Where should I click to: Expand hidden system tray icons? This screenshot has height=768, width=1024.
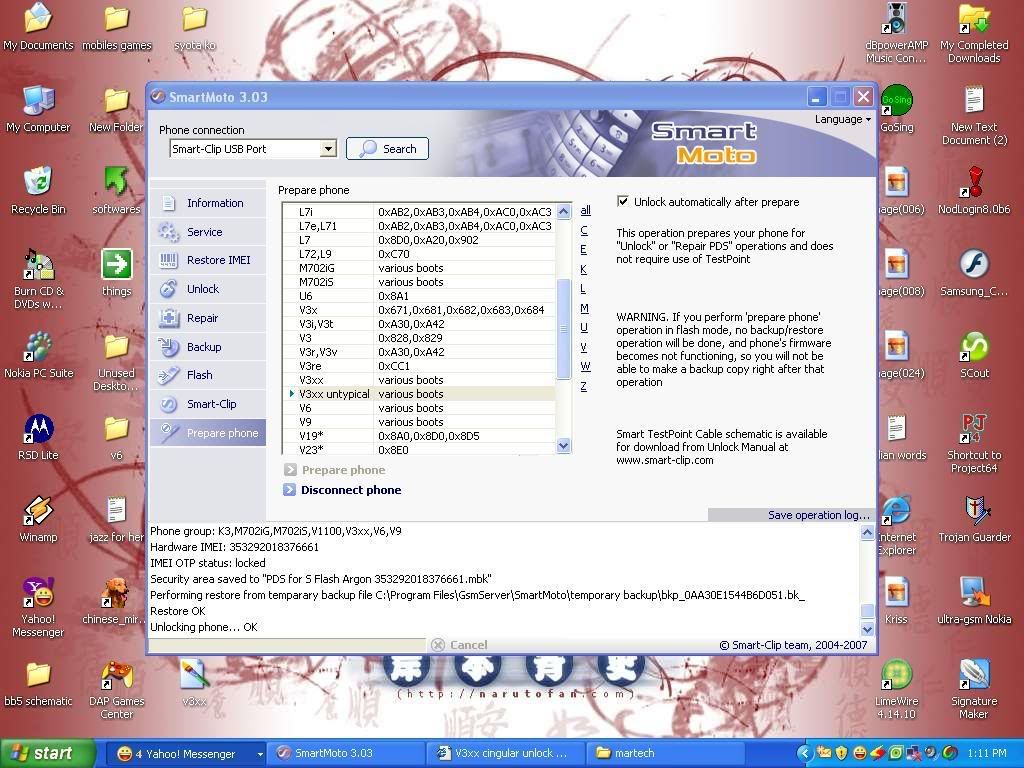[x=804, y=753]
